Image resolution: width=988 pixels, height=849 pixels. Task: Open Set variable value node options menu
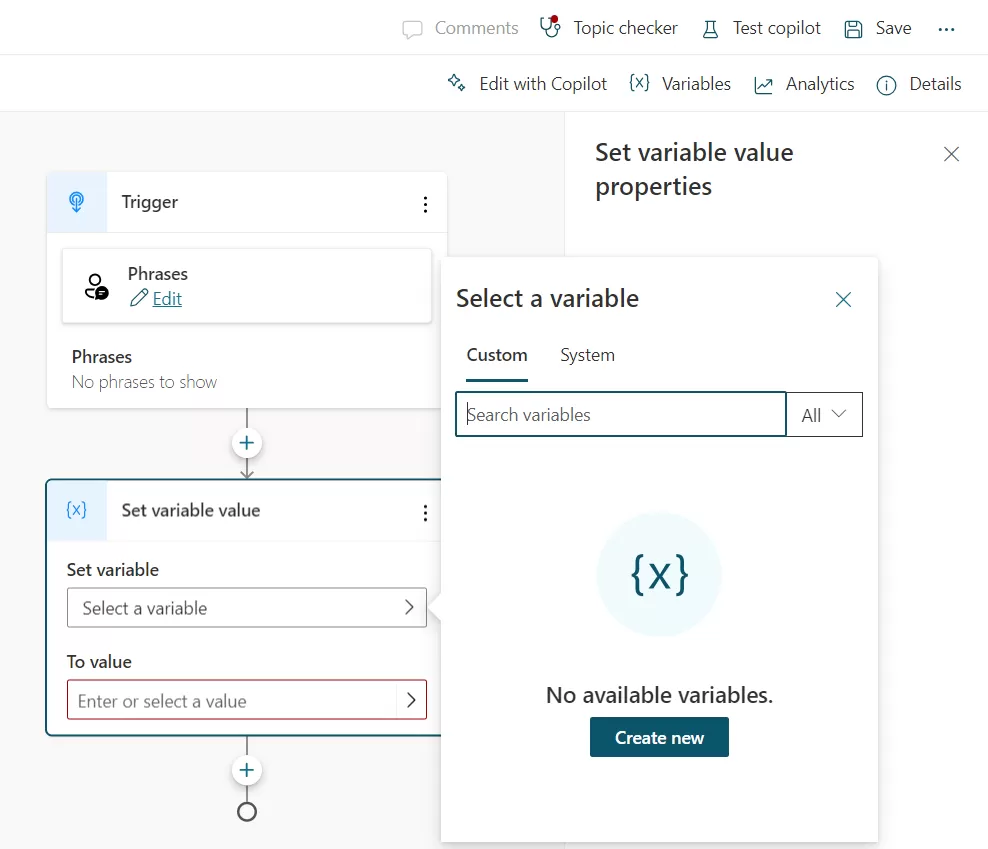(425, 513)
